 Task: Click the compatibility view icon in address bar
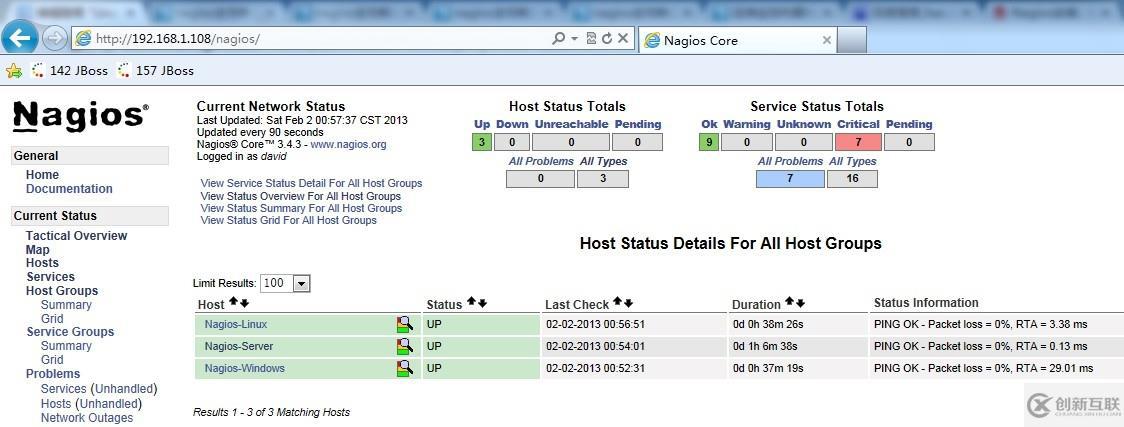click(x=591, y=39)
